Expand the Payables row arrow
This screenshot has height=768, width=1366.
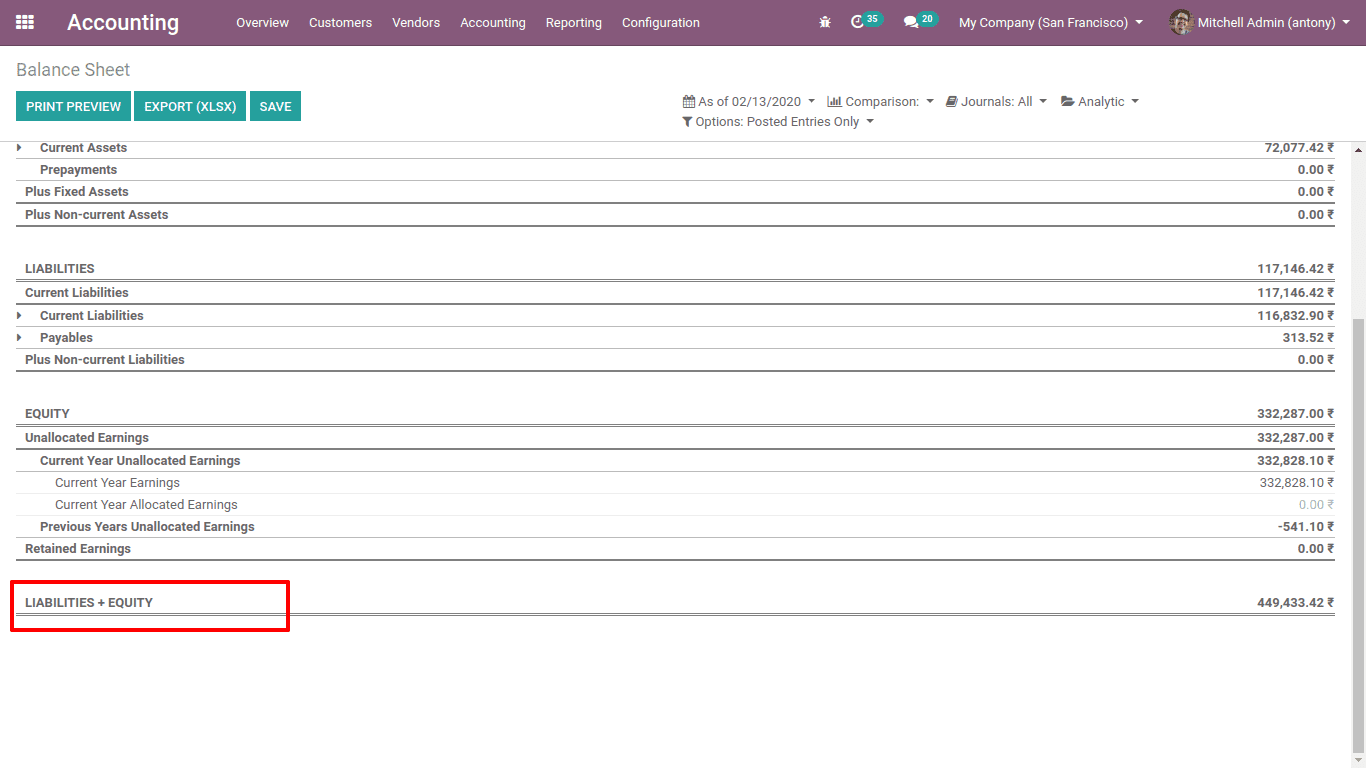click(x=19, y=338)
